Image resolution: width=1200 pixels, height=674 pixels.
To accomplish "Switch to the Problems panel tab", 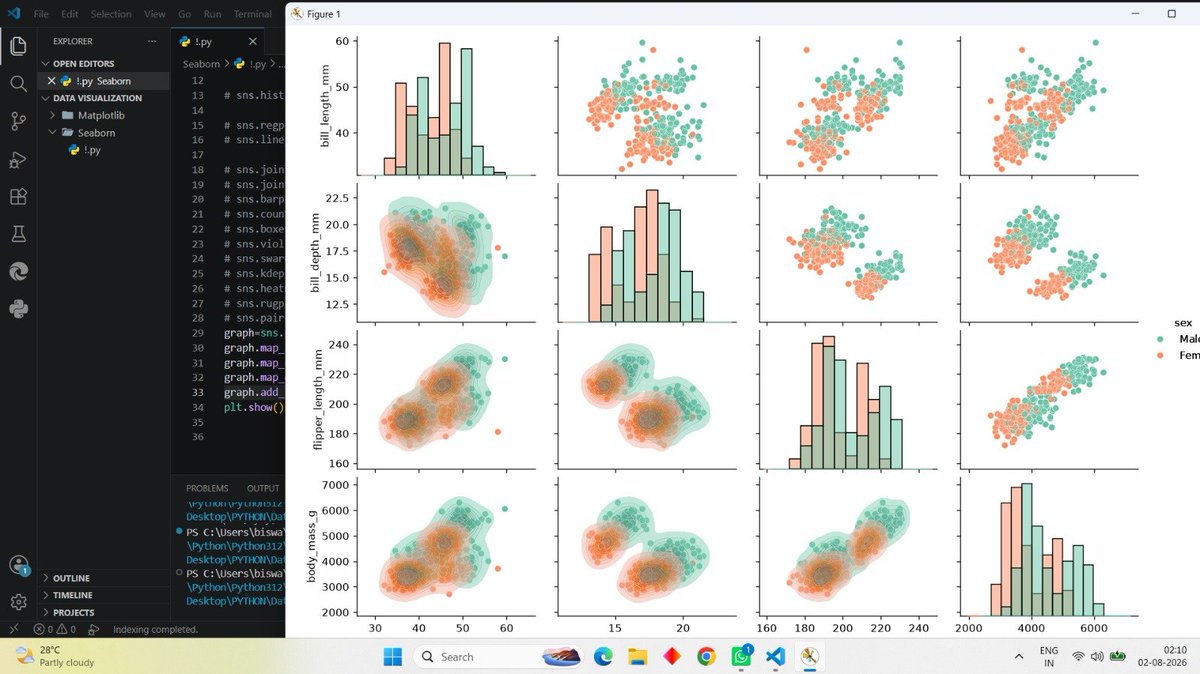I will 207,488.
